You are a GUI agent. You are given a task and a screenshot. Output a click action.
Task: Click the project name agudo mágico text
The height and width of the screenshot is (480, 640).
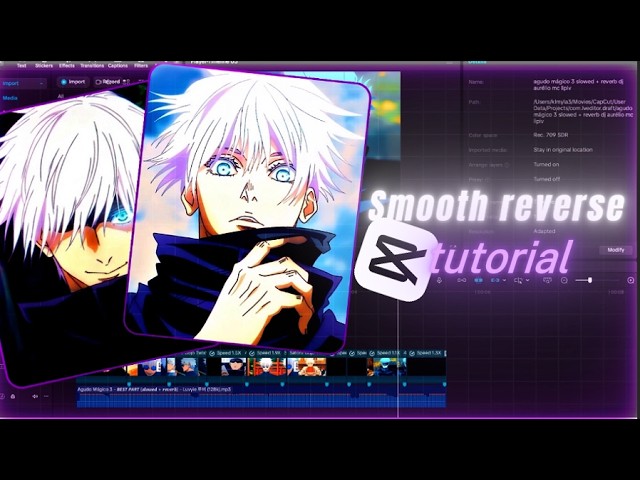(578, 84)
